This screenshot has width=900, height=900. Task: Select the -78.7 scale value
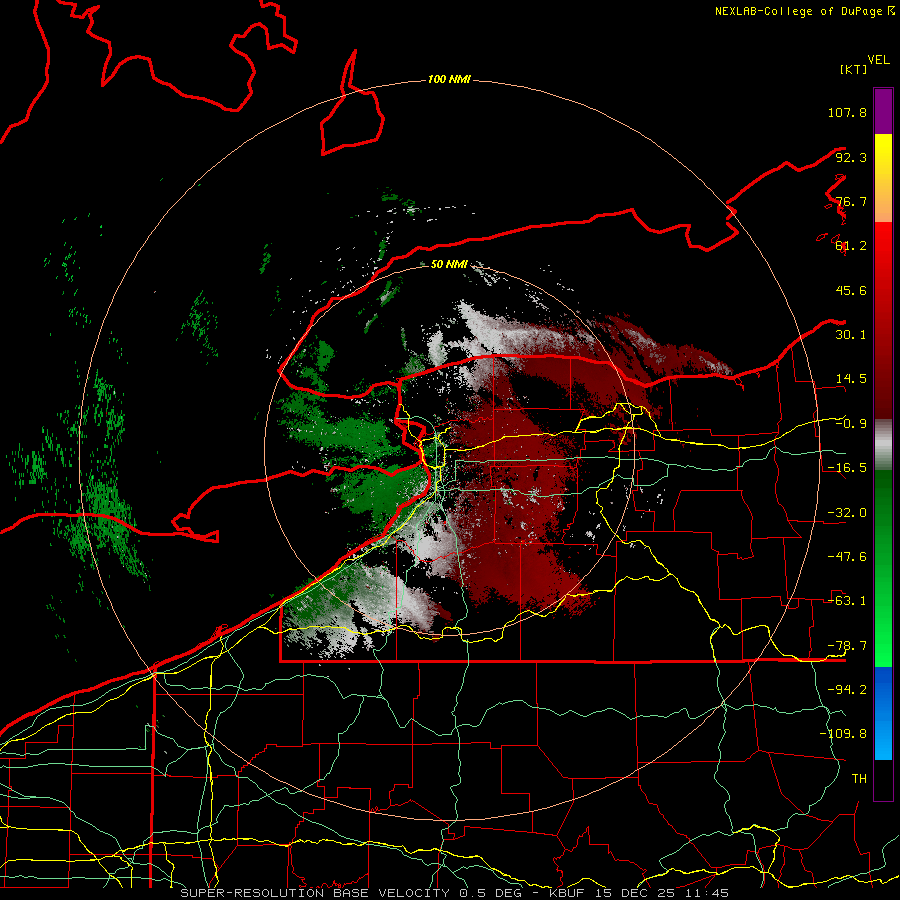pyautogui.click(x=847, y=645)
